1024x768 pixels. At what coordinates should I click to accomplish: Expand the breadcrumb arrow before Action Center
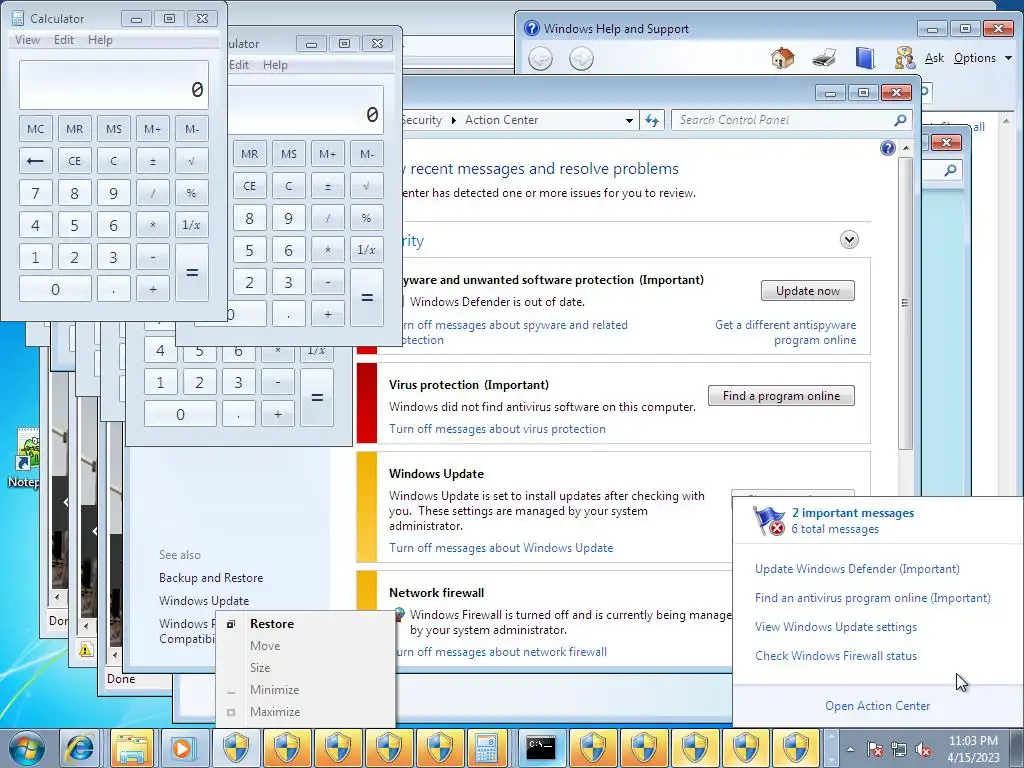tap(453, 120)
